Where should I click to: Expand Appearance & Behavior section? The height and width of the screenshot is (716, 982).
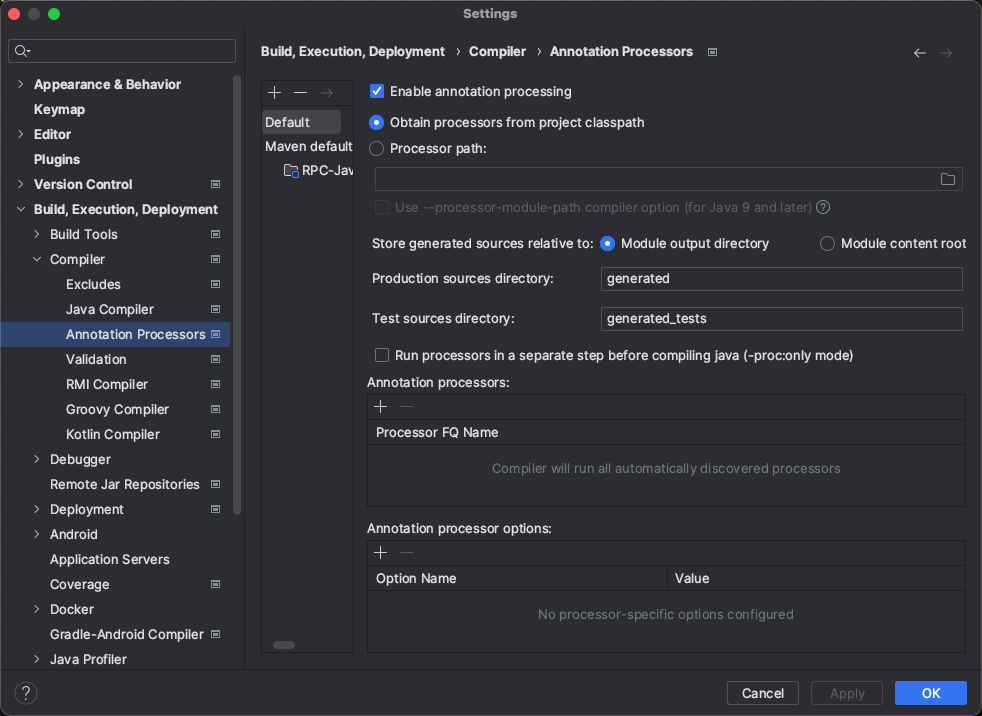21,85
